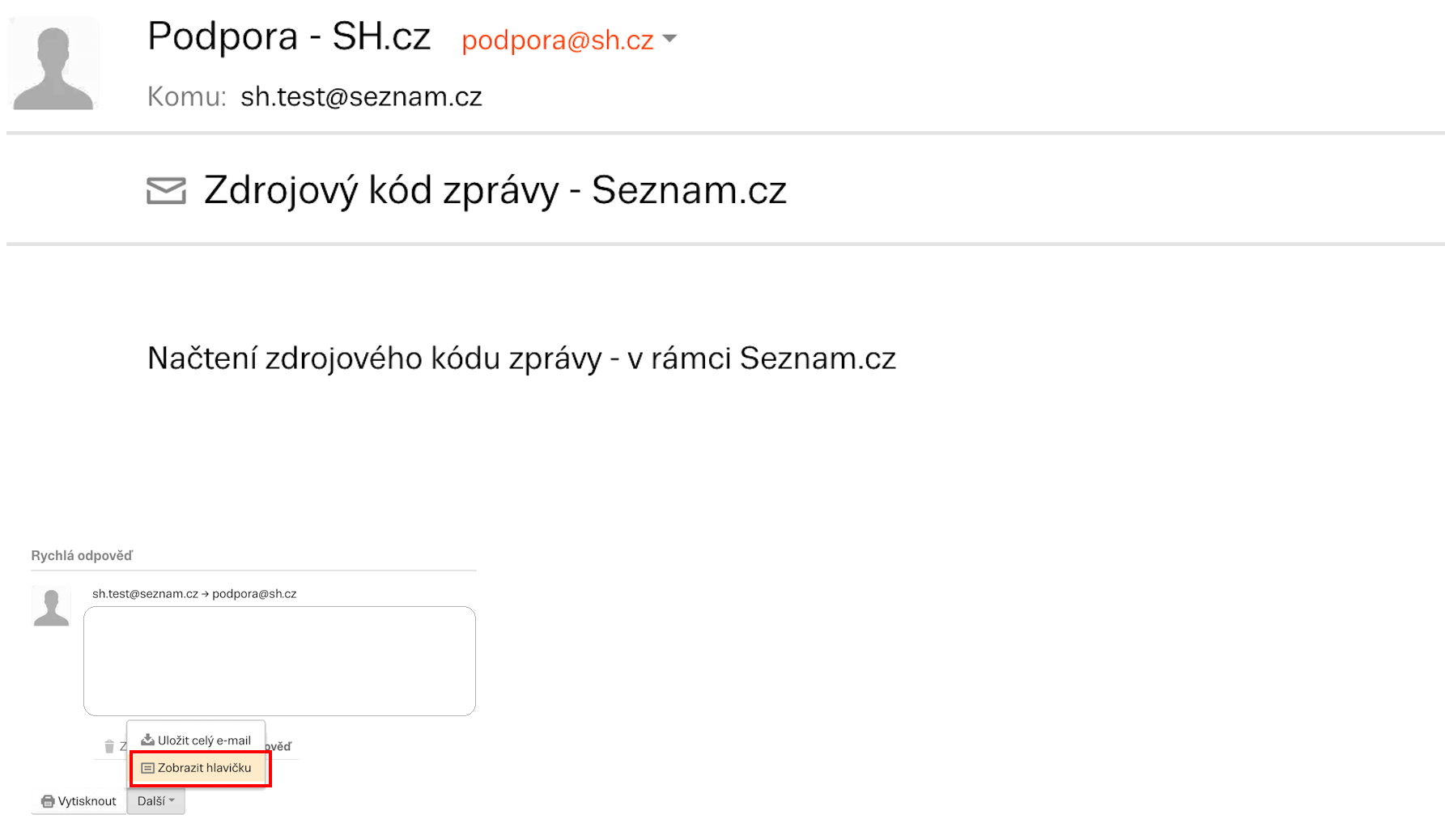Click the Rychlá odpověď heading
The image size is (1445, 840).
point(82,556)
